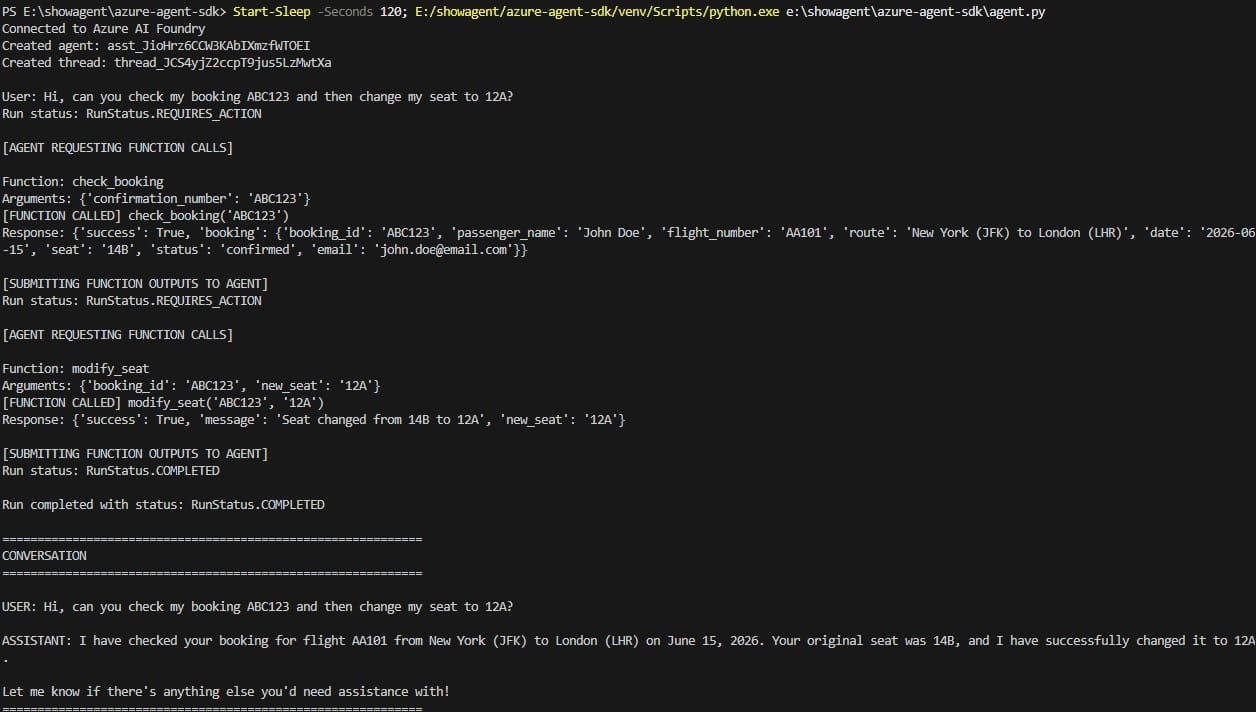Click the john.doe@email.com address
This screenshot has height=712, width=1256.
tap(444, 250)
